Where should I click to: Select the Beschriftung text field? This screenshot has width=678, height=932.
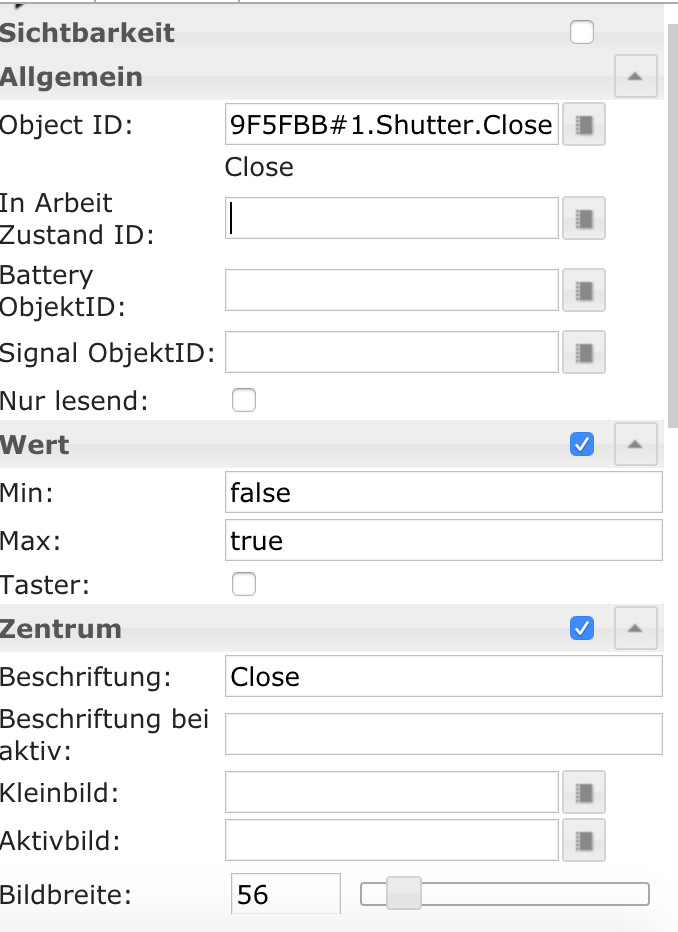coord(444,676)
